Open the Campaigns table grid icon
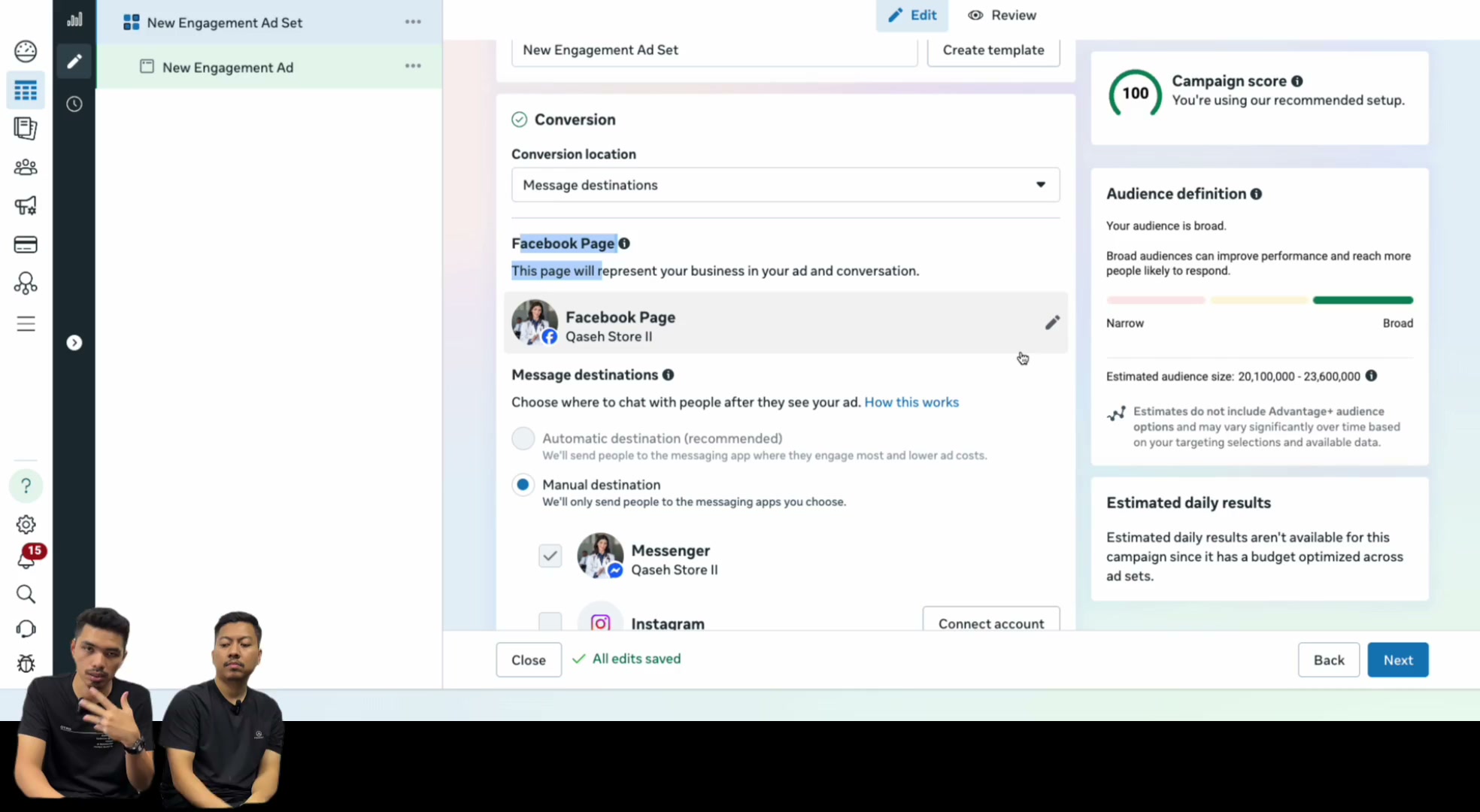1480x812 pixels. click(x=26, y=91)
